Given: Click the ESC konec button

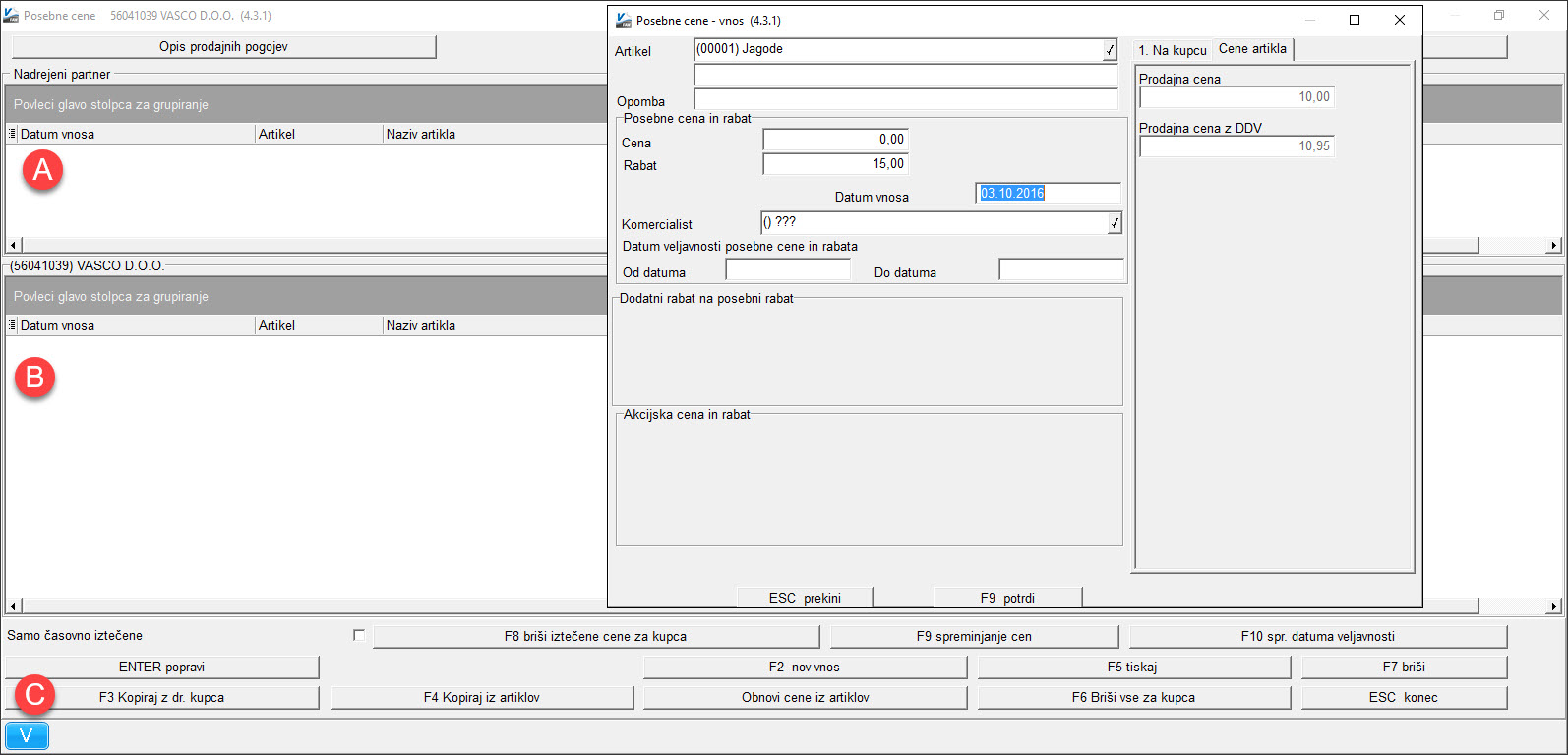Looking at the screenshot, I should pyautogui.click(x=1404, y=697).
